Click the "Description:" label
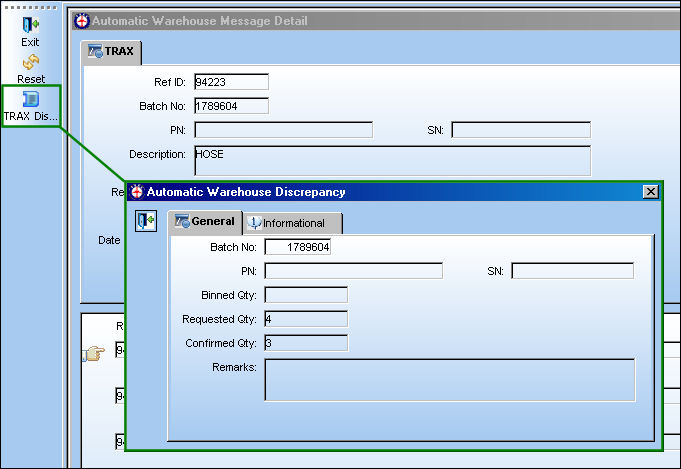Screen dimensions: 681x469 157,154
